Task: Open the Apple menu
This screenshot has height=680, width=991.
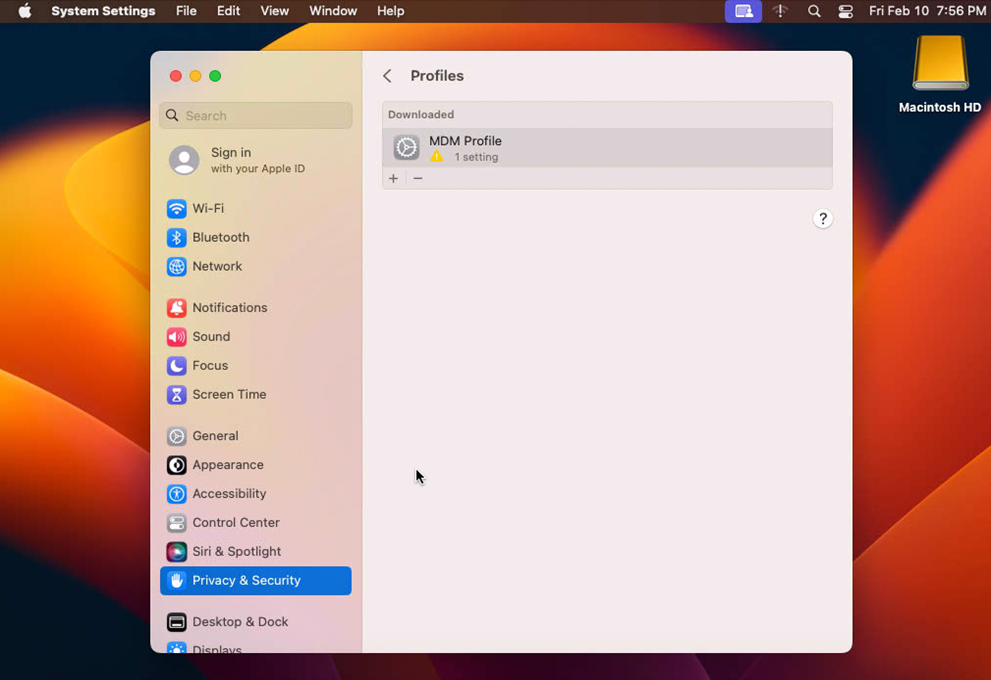Action: pos(25,11)
